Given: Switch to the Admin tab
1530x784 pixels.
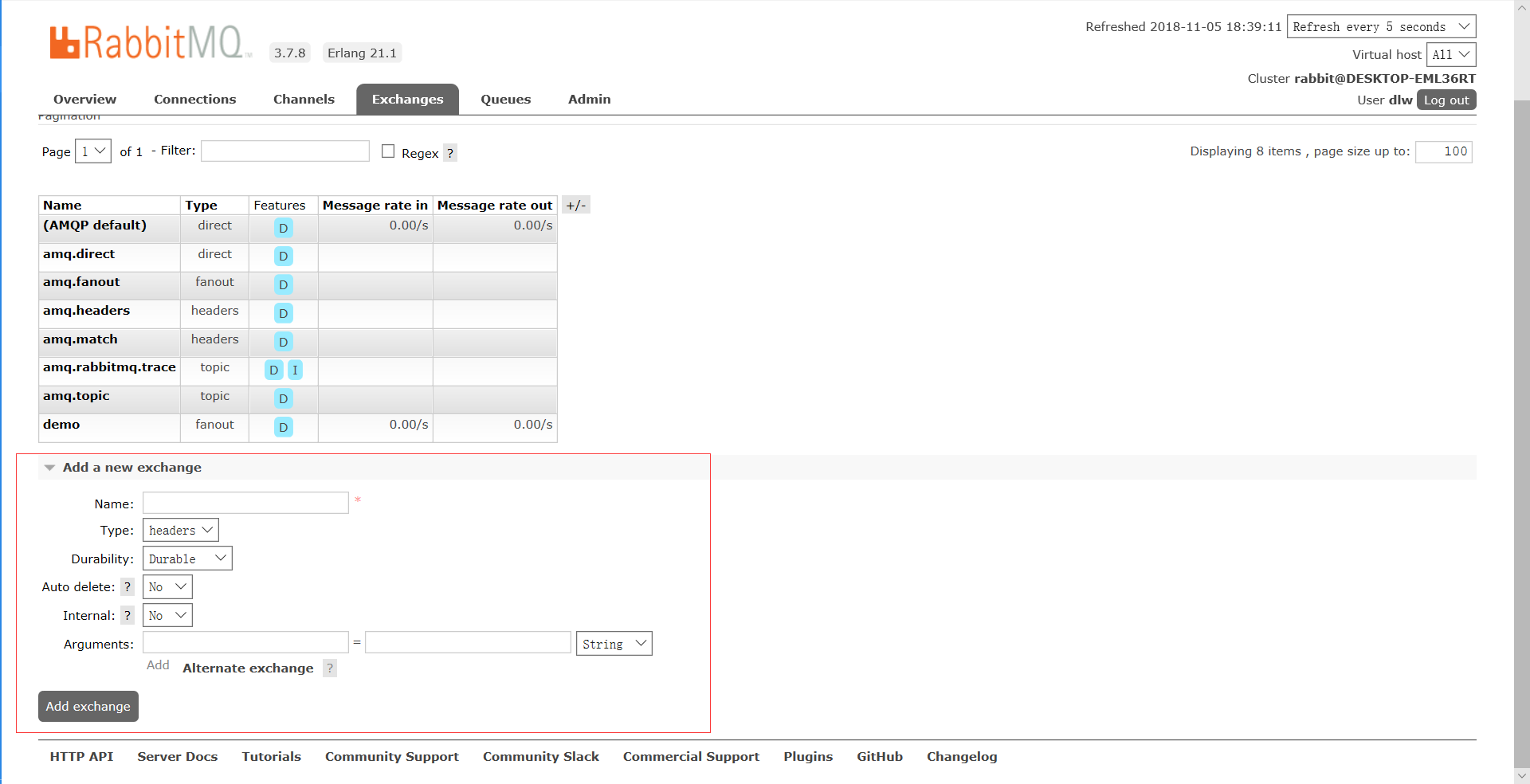Looking at the screenshot, I should 590,100.
